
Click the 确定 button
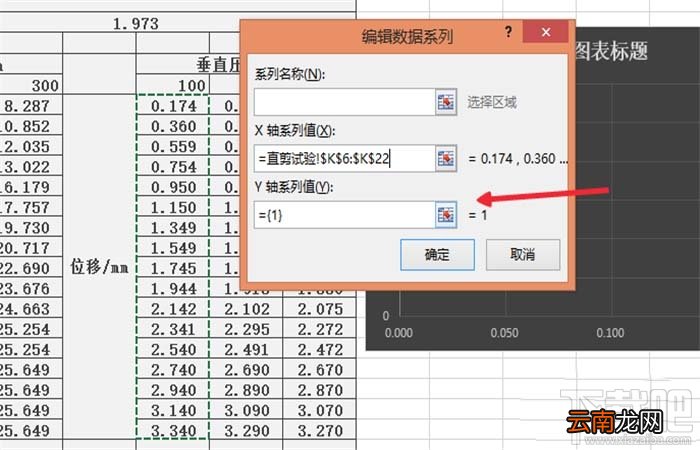(437, 254)
